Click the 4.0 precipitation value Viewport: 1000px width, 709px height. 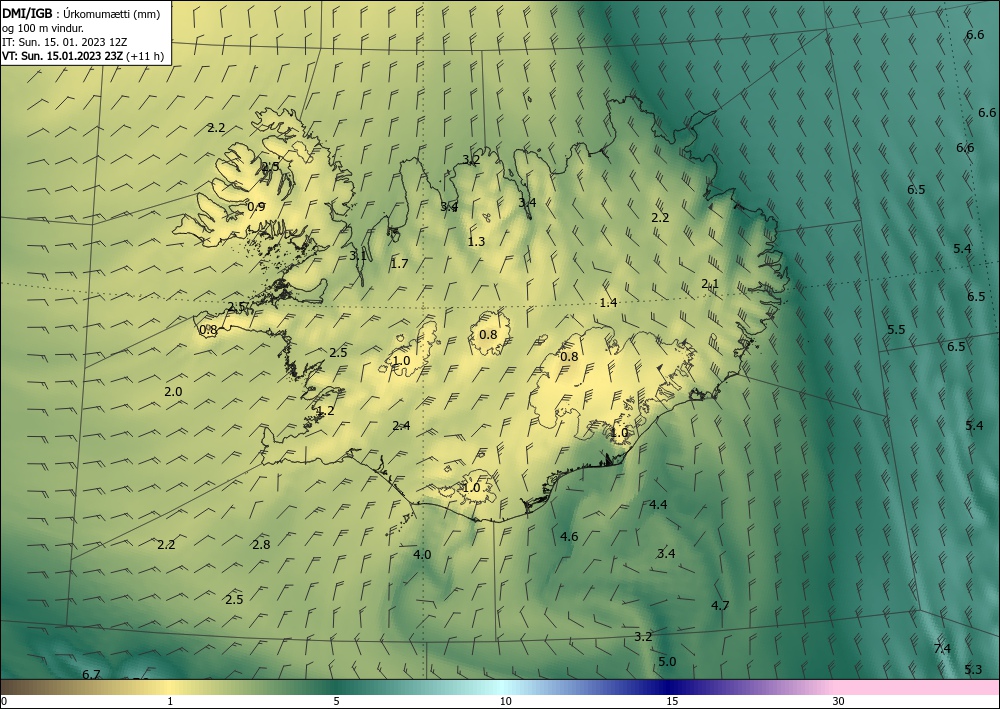point(422,555)
